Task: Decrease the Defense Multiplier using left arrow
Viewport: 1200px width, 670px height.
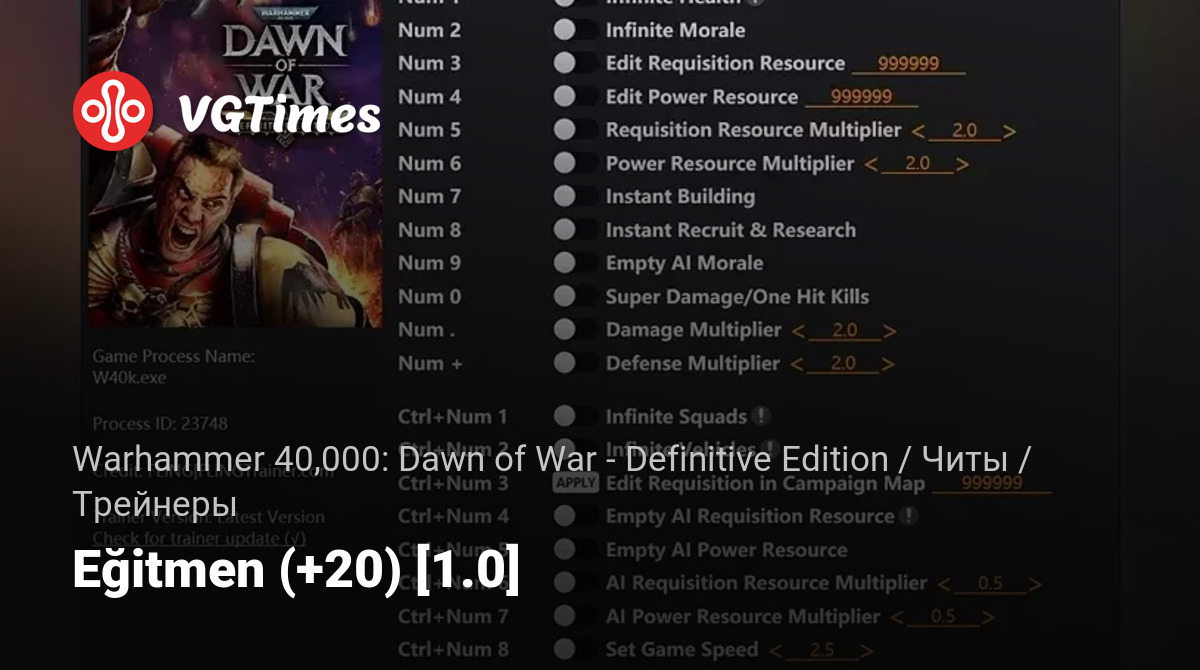Action: [797, 365]
